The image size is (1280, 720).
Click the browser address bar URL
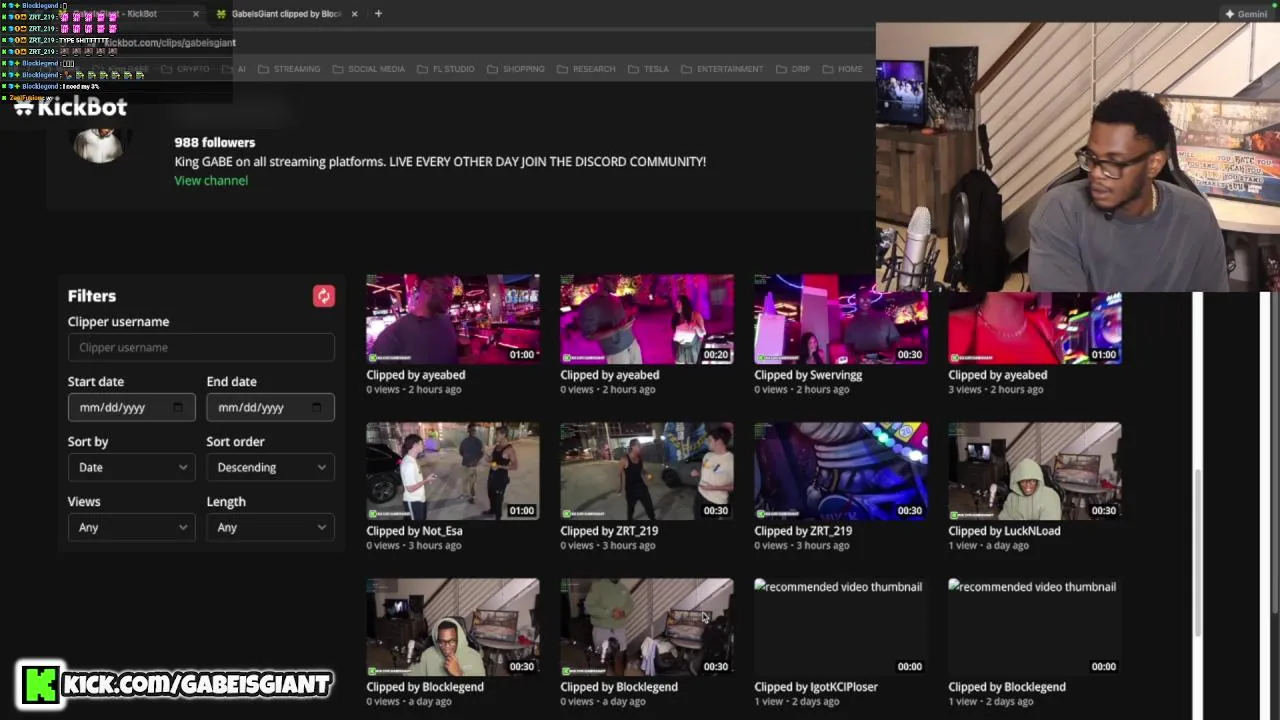click(x=170, y=42)
